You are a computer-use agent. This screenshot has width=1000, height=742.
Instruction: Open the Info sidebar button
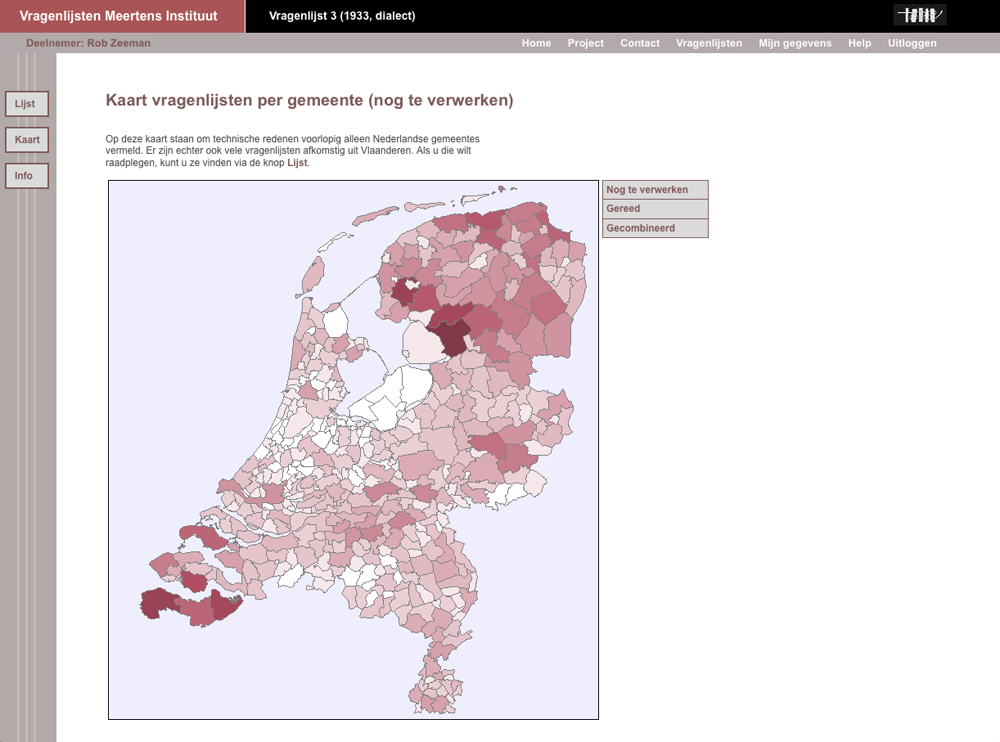pos(26,176)
